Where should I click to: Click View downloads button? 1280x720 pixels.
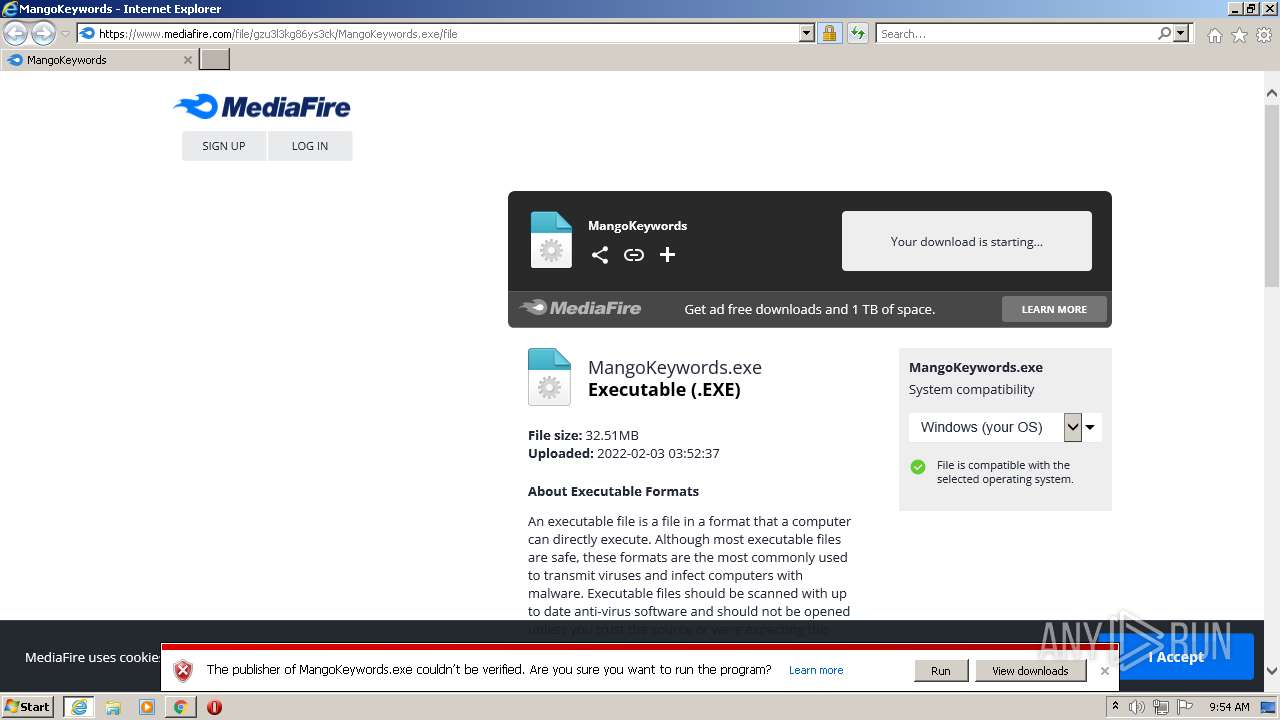1030,670
